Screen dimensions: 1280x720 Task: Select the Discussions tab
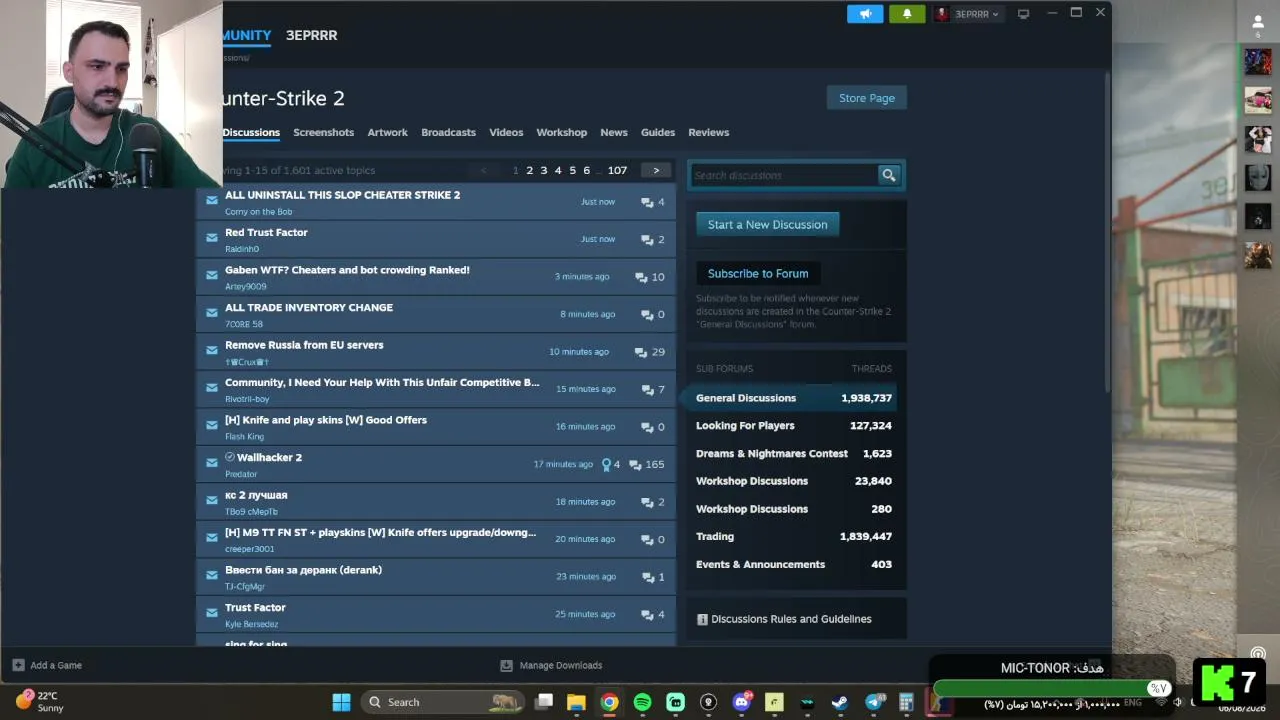coord(251,132)
